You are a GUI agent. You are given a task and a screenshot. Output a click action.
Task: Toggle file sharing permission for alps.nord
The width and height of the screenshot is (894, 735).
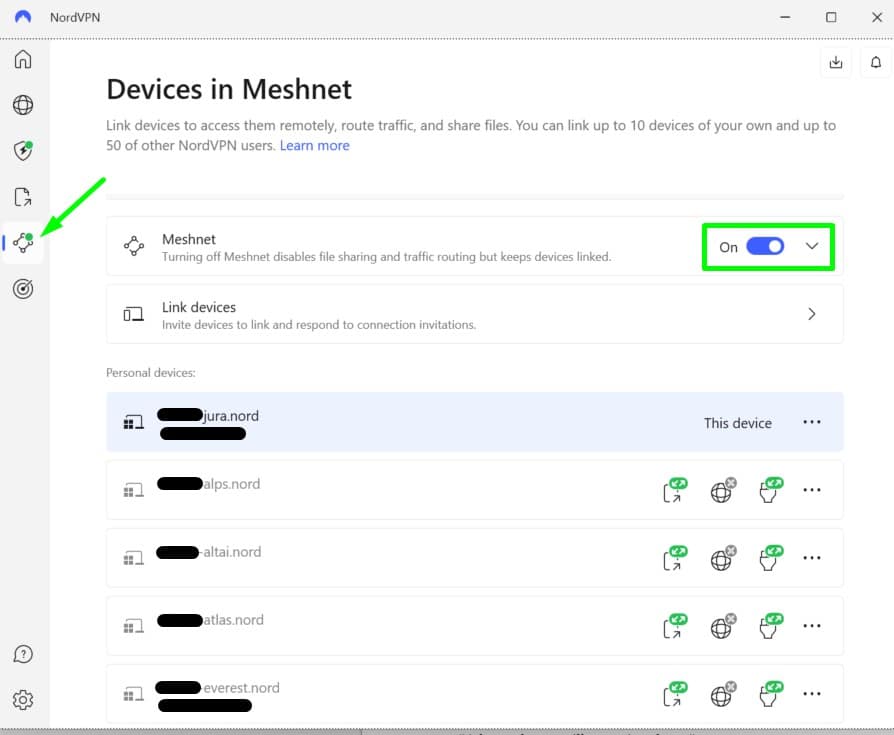[x=675, y=490]
